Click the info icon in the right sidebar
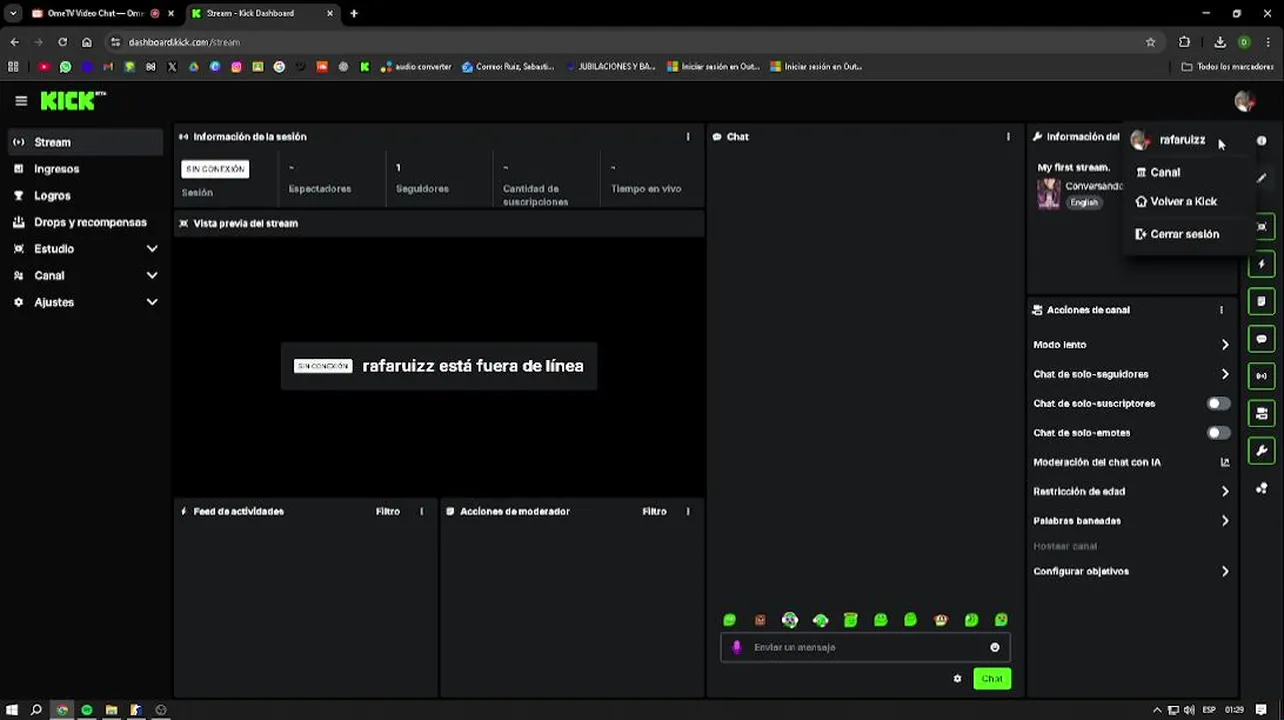Image resolution: width=1284 pixels, height=720 pixels. coord(1261,141)
